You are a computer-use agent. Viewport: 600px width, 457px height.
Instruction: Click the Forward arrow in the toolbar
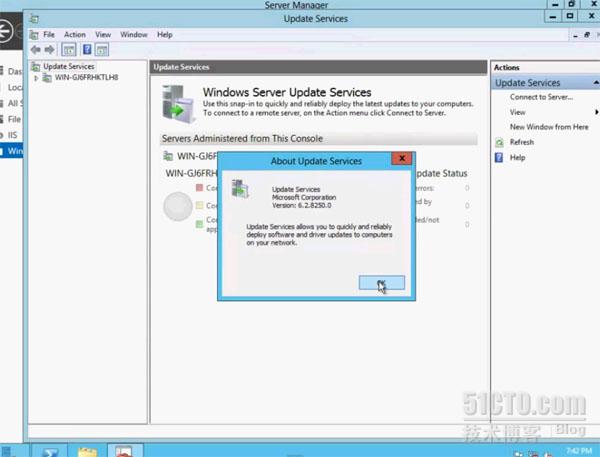pos(49,49)
